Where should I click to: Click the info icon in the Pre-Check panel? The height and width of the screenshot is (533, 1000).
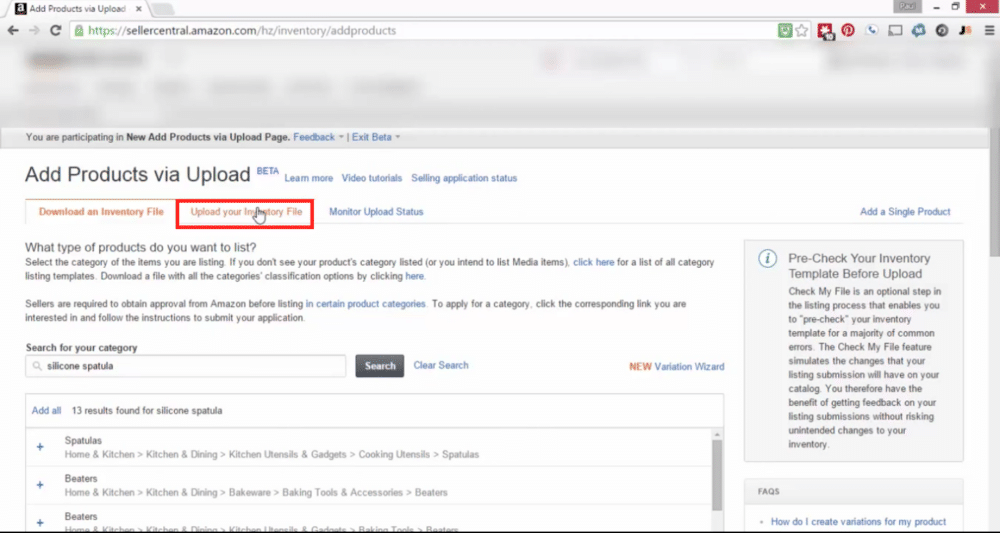point(767,259)
